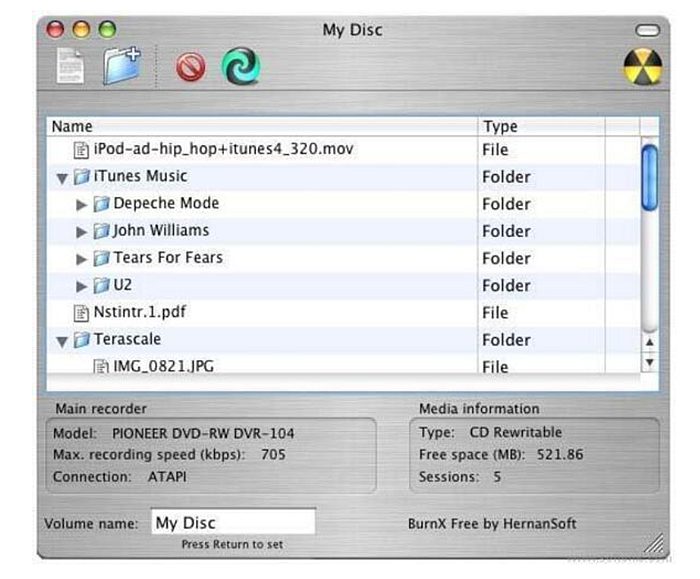Click the add folder icon with plus
Screen dimensions: 700x579
(x=121, y=65)
